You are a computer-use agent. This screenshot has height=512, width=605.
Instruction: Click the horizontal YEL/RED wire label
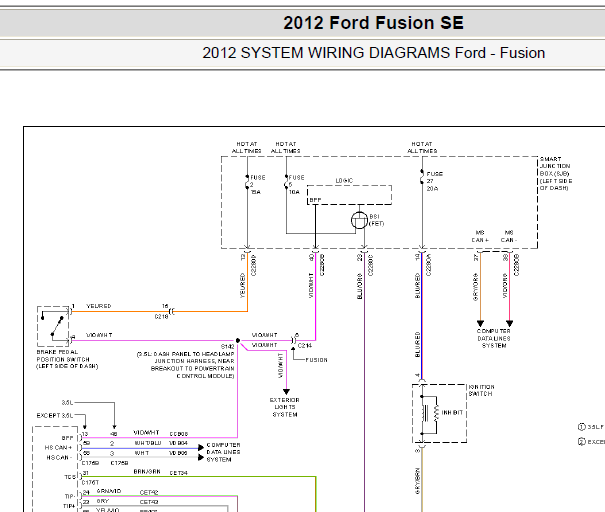click(x=99, y=306)
